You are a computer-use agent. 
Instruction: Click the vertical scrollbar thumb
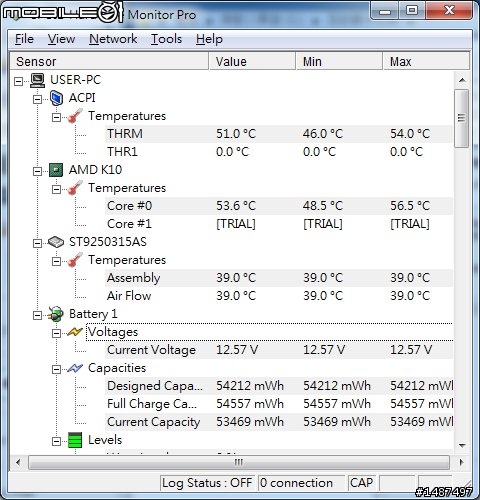(x=462, y=118)
